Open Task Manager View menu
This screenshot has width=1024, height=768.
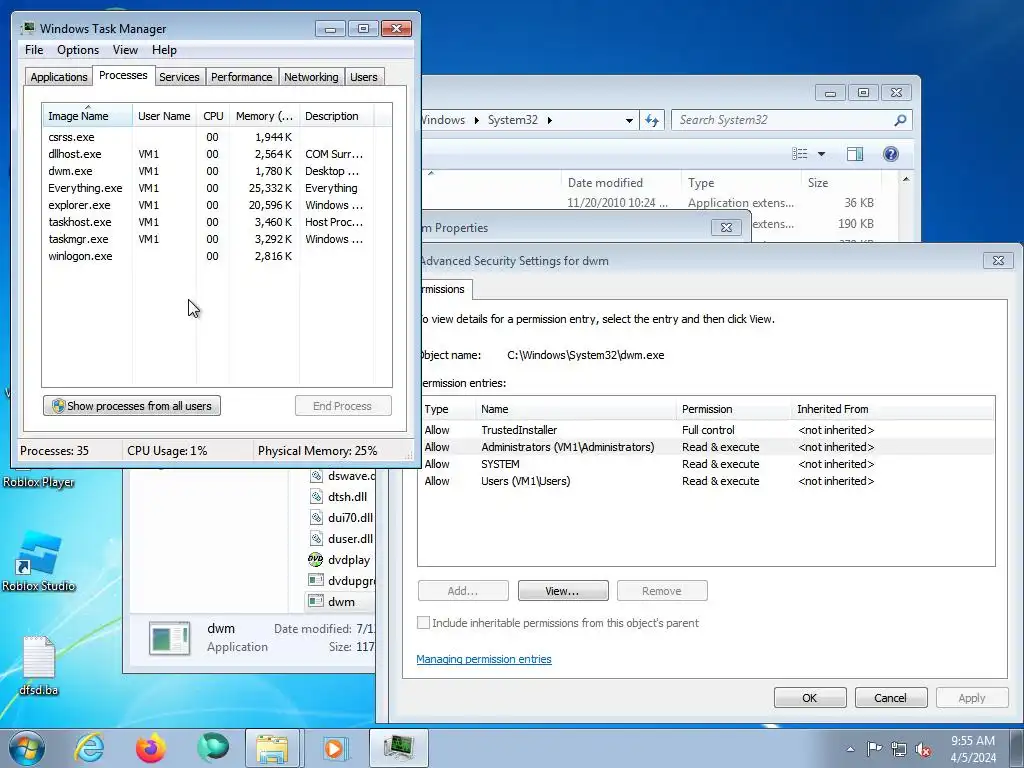point(125,50)
